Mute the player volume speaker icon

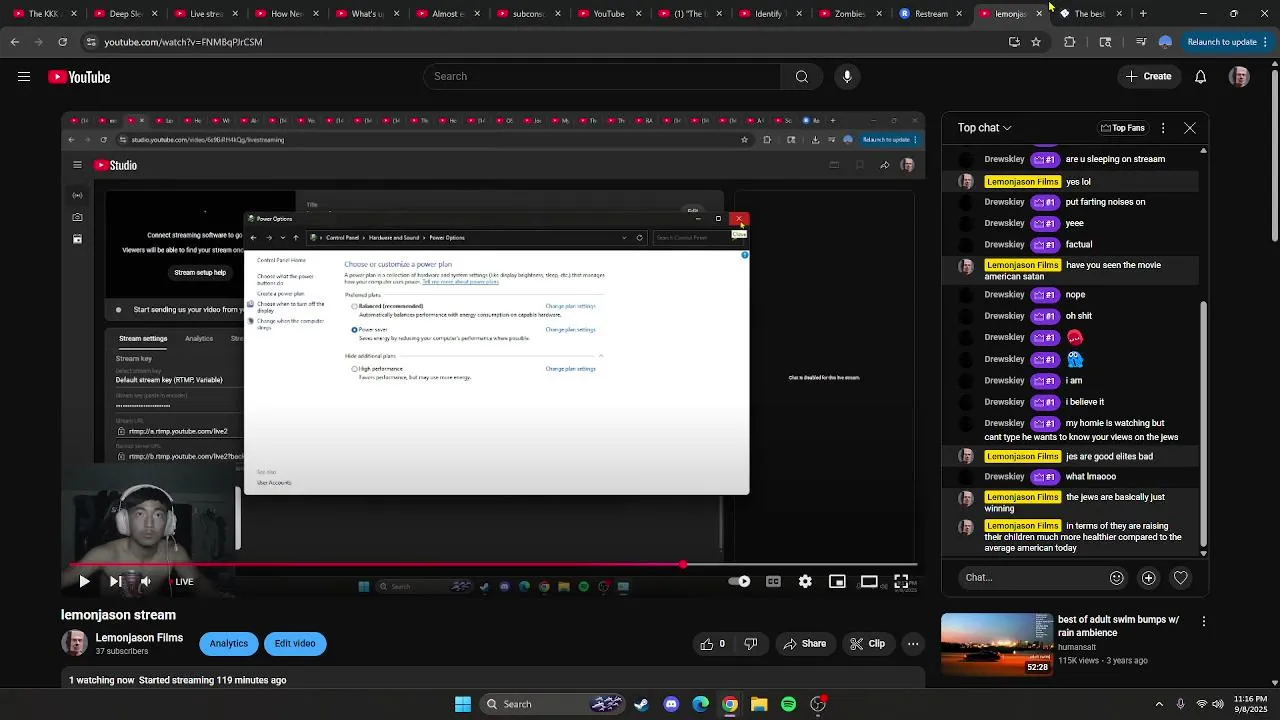pyautogui.click(x=146, y=581)
